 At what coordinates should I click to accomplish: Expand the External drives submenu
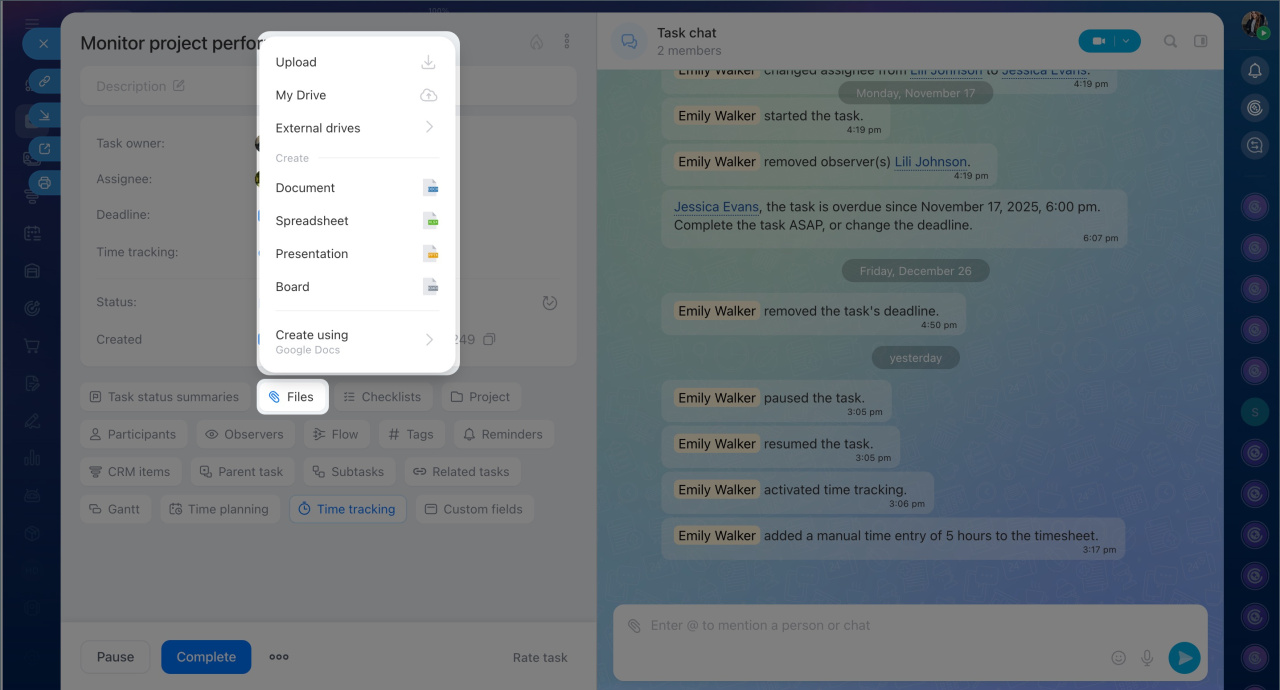pos(356,128)
